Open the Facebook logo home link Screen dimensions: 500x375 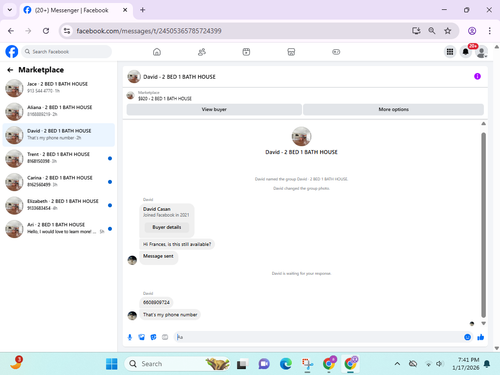[x=12, y=52]
